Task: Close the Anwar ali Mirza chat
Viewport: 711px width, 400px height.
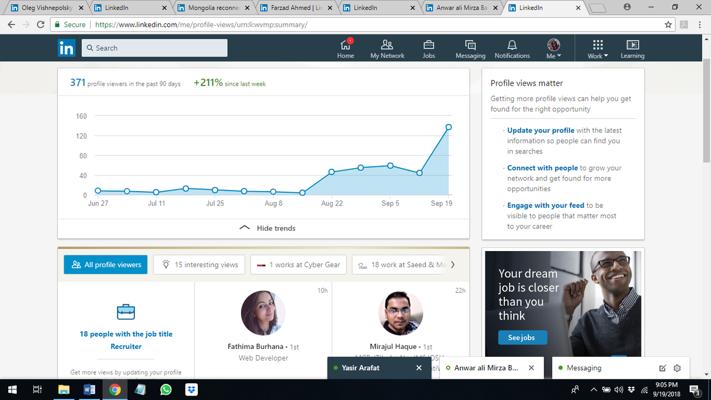Action: [x=531, y=368]
